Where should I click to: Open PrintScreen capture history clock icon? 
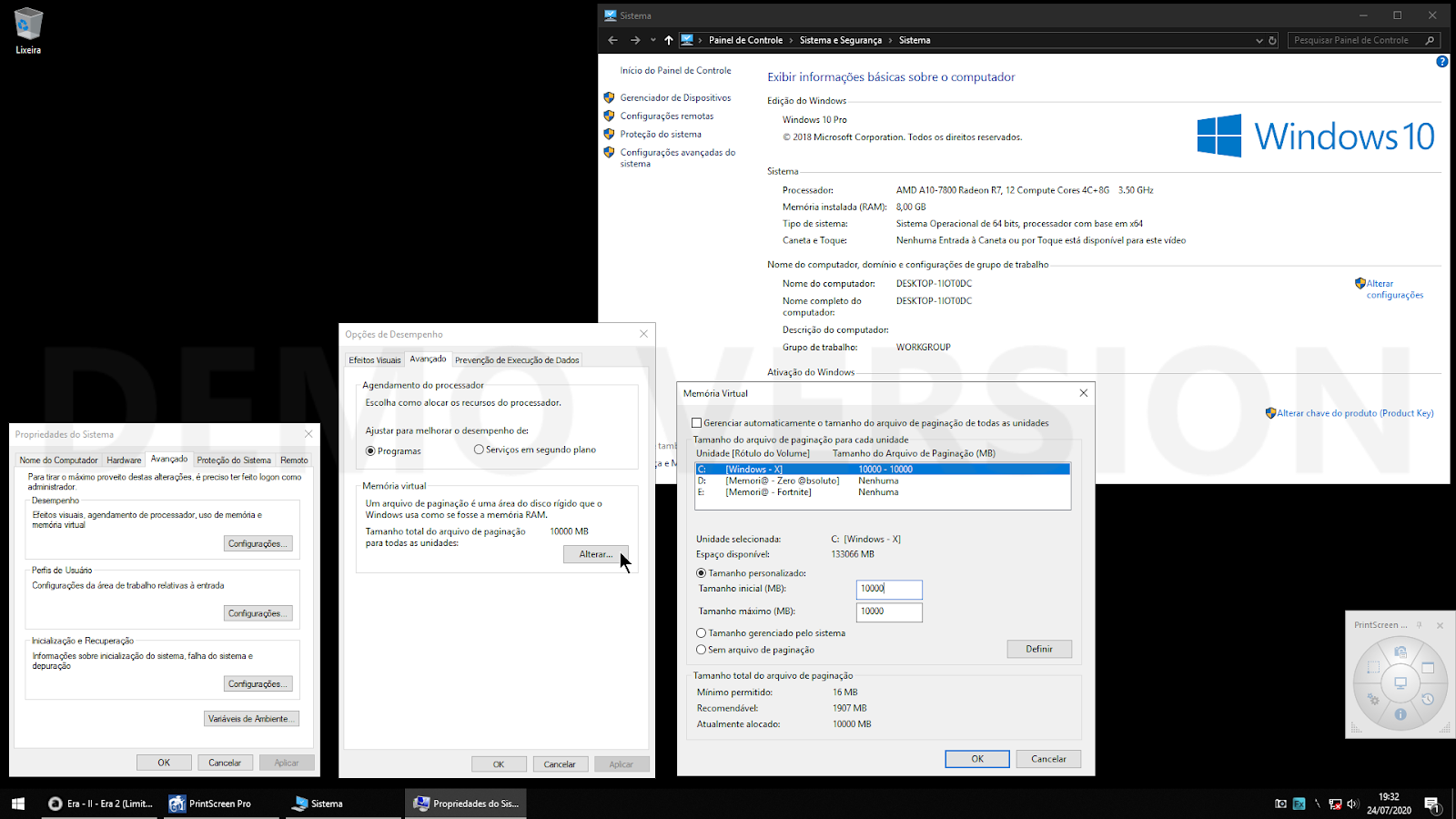[x=1428, y=699]
